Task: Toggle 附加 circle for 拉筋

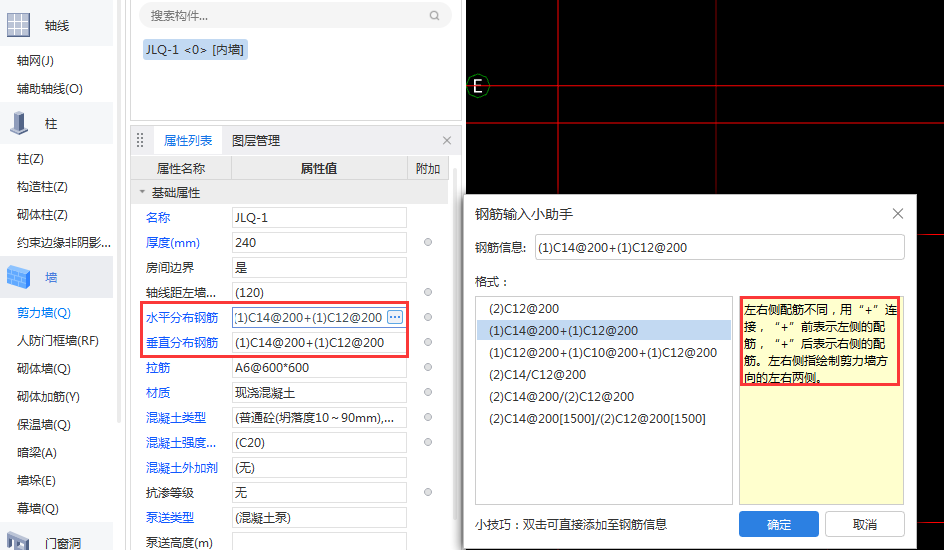Action: pos(428,367)
